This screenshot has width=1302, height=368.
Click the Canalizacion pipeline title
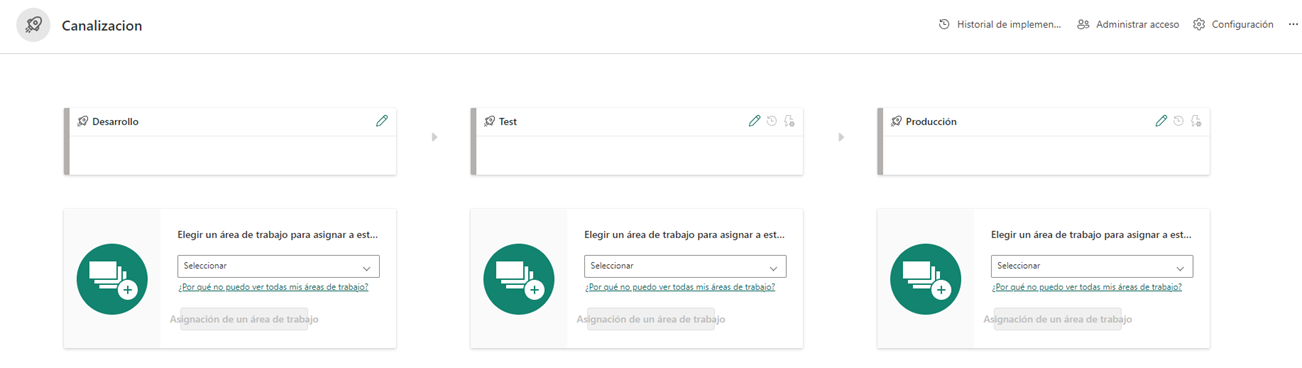coord(102,26)
